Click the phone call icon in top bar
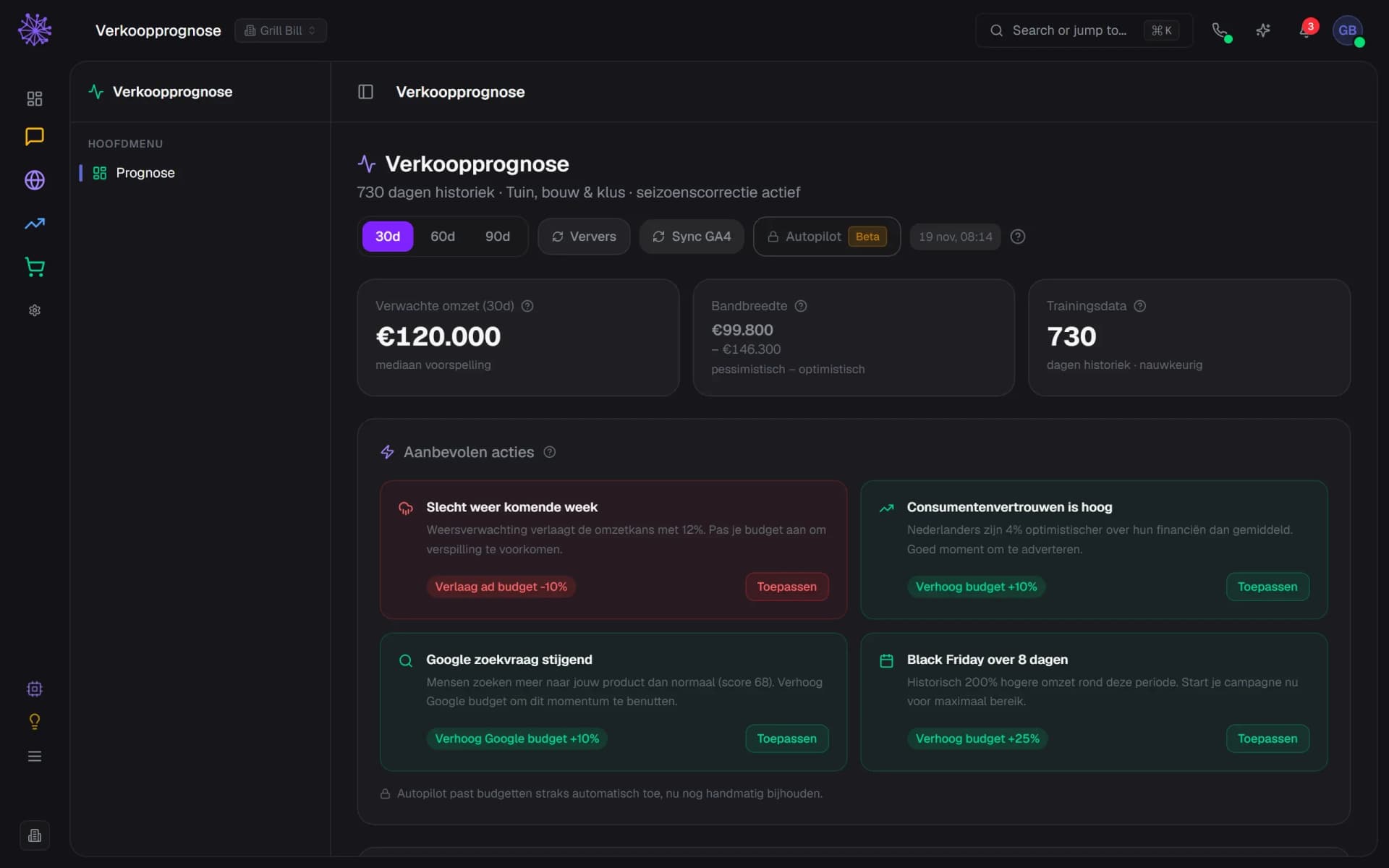Image resolution: width=1389 pixels, height=868 pixels. (1220, 30)
